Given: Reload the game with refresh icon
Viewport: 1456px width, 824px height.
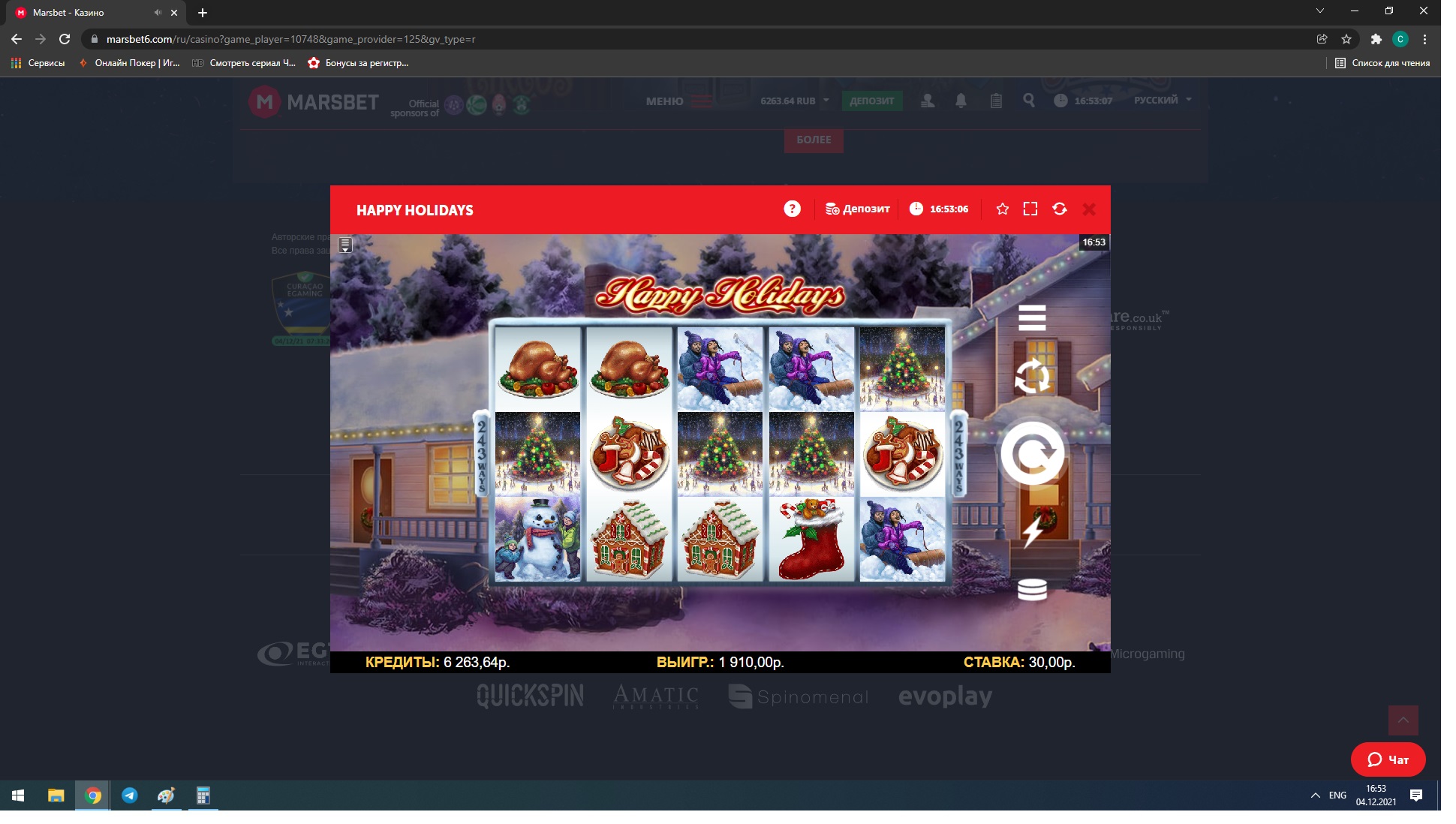Looking at the screenshot, I should point(1059,209).
